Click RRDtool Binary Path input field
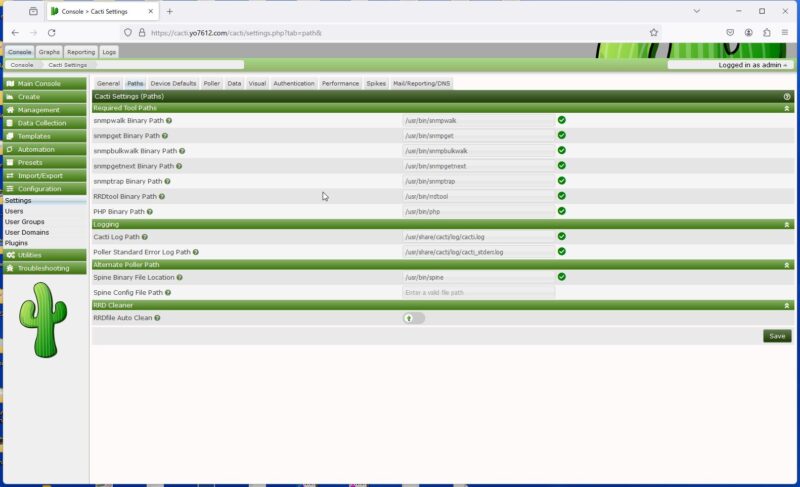Image resolution: width=800 pixels, height=487 pixels. (x=479, y=196)
